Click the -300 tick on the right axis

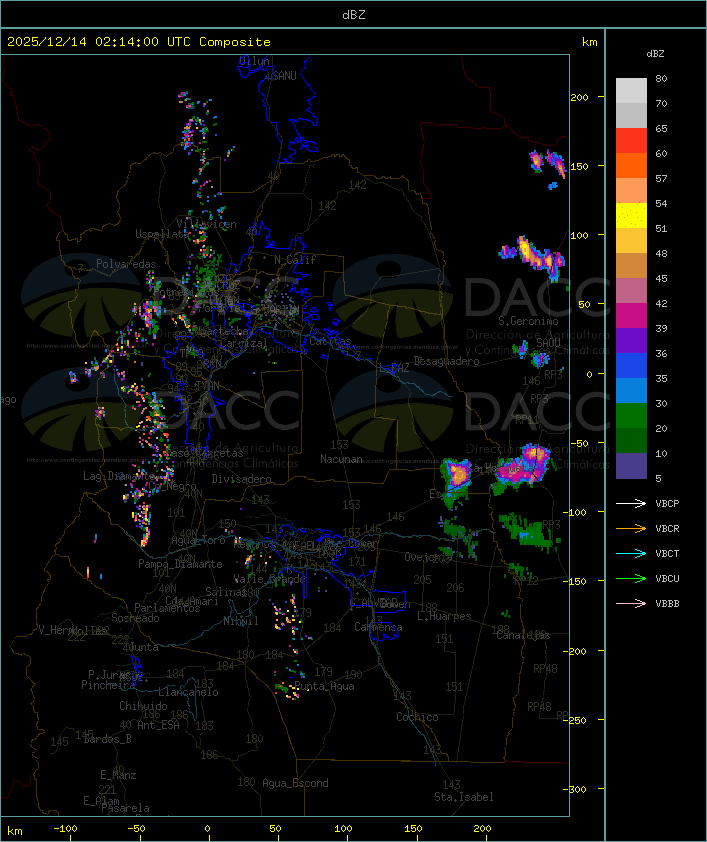click(577, 789)
